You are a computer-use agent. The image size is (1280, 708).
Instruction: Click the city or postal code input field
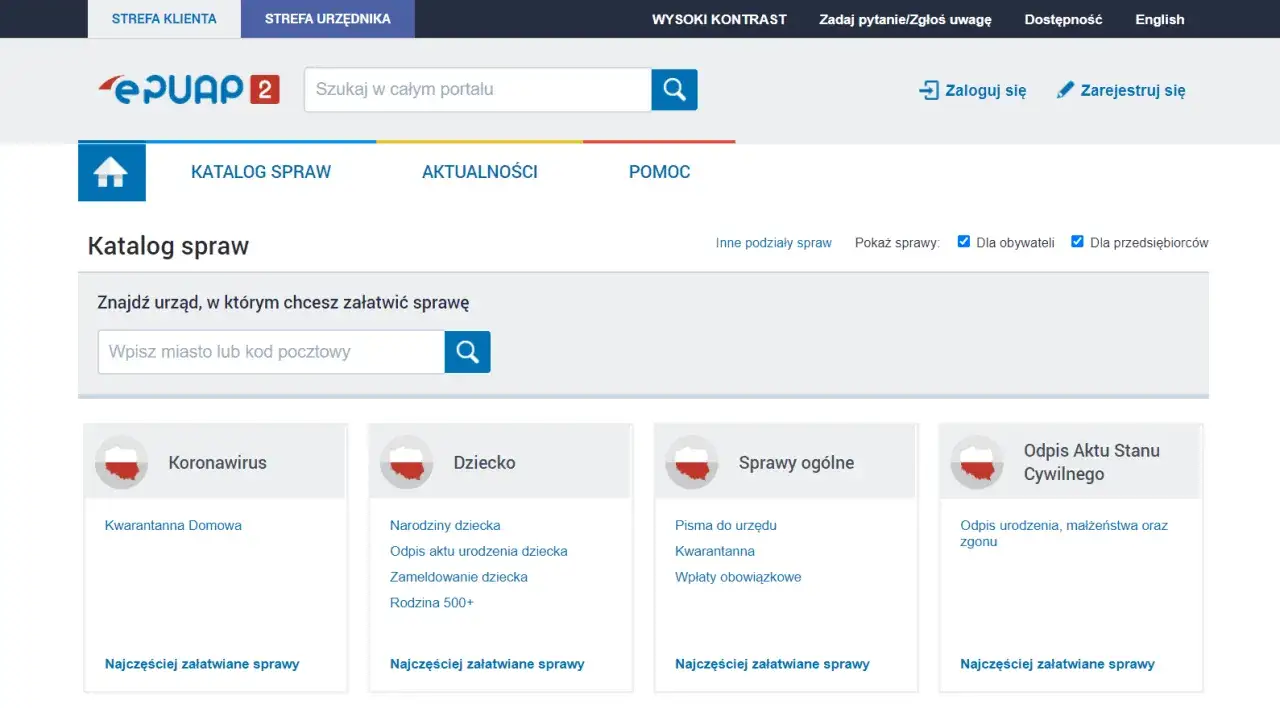click(270, 352)
